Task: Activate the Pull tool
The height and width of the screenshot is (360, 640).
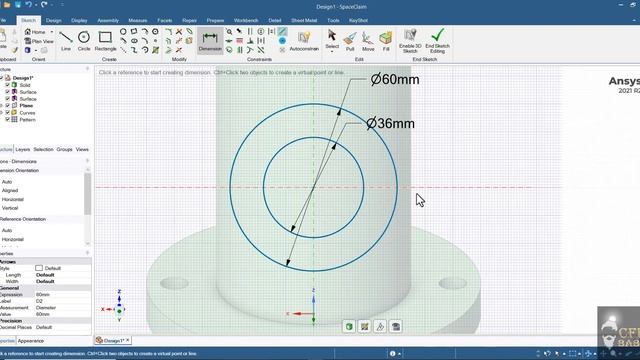Action: 350,41
